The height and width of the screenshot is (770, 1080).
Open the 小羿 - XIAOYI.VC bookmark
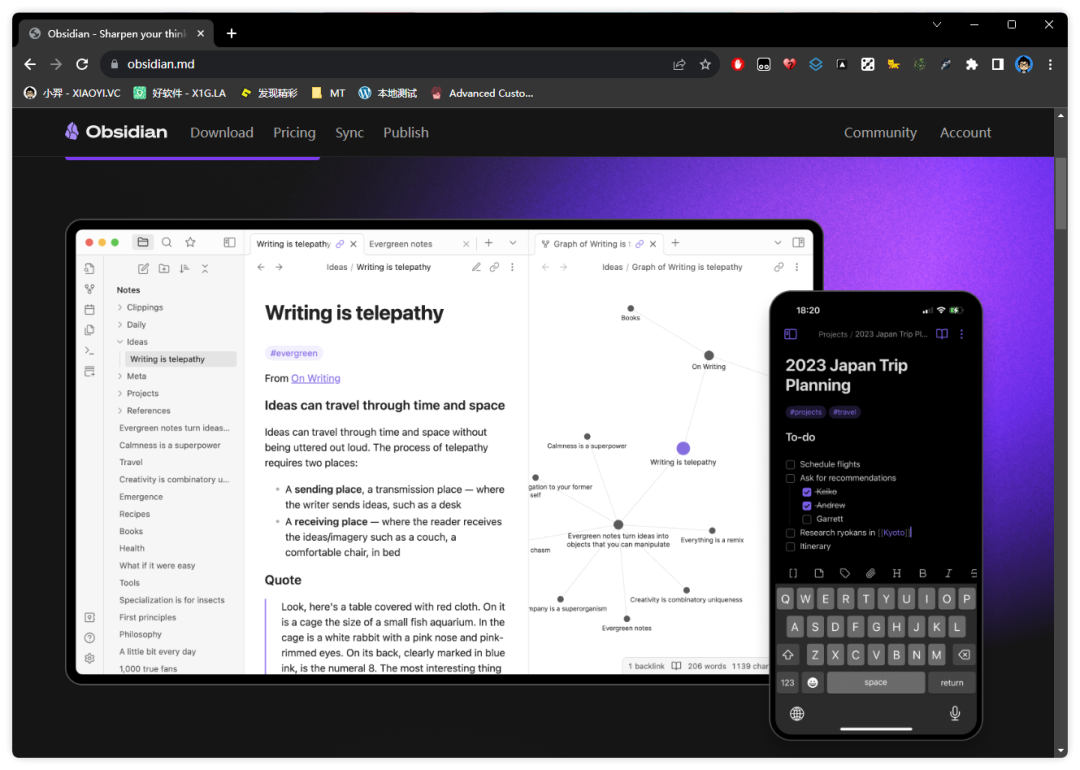tap(72, 93)
